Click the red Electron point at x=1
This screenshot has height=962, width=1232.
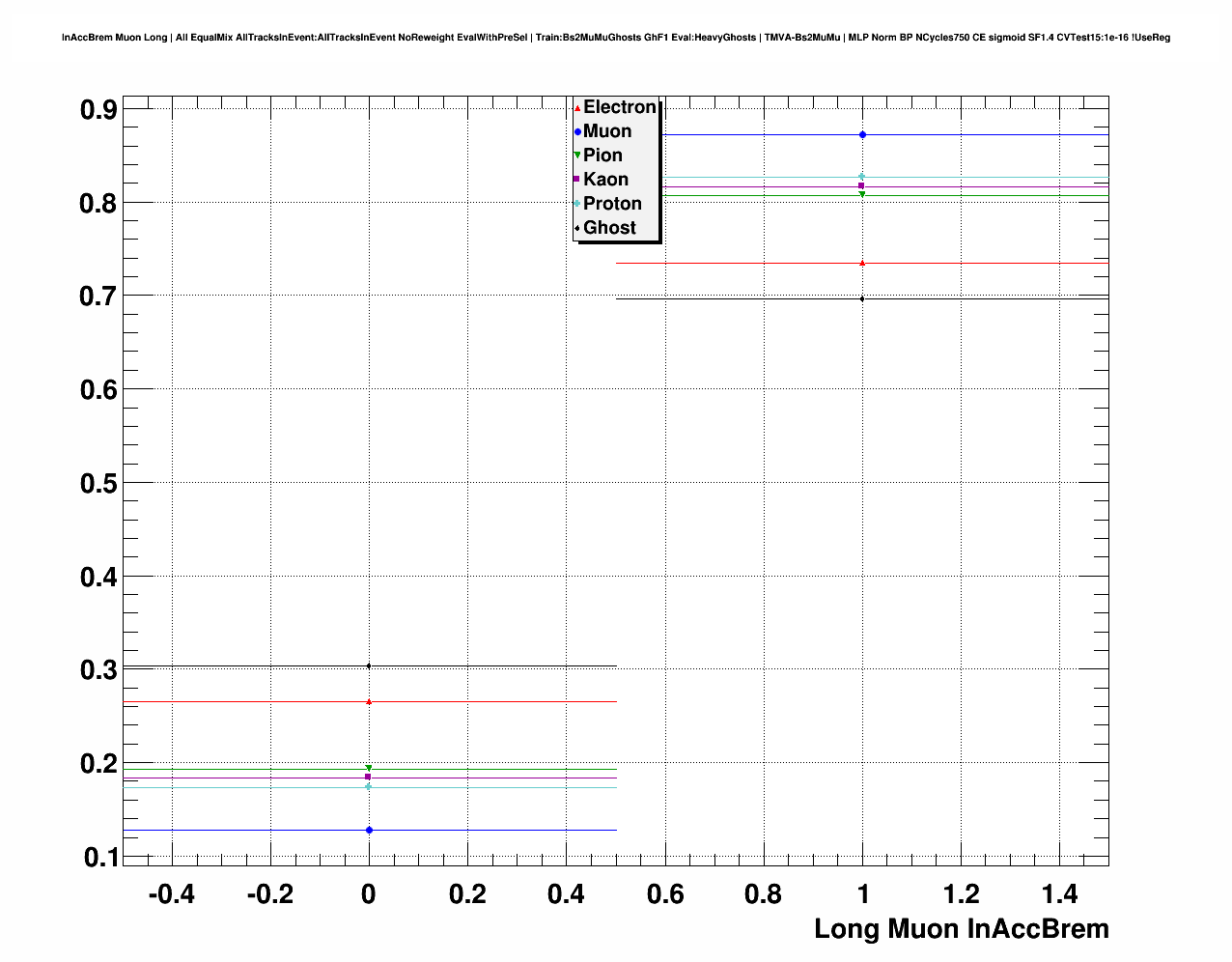(x=862, y=263)
